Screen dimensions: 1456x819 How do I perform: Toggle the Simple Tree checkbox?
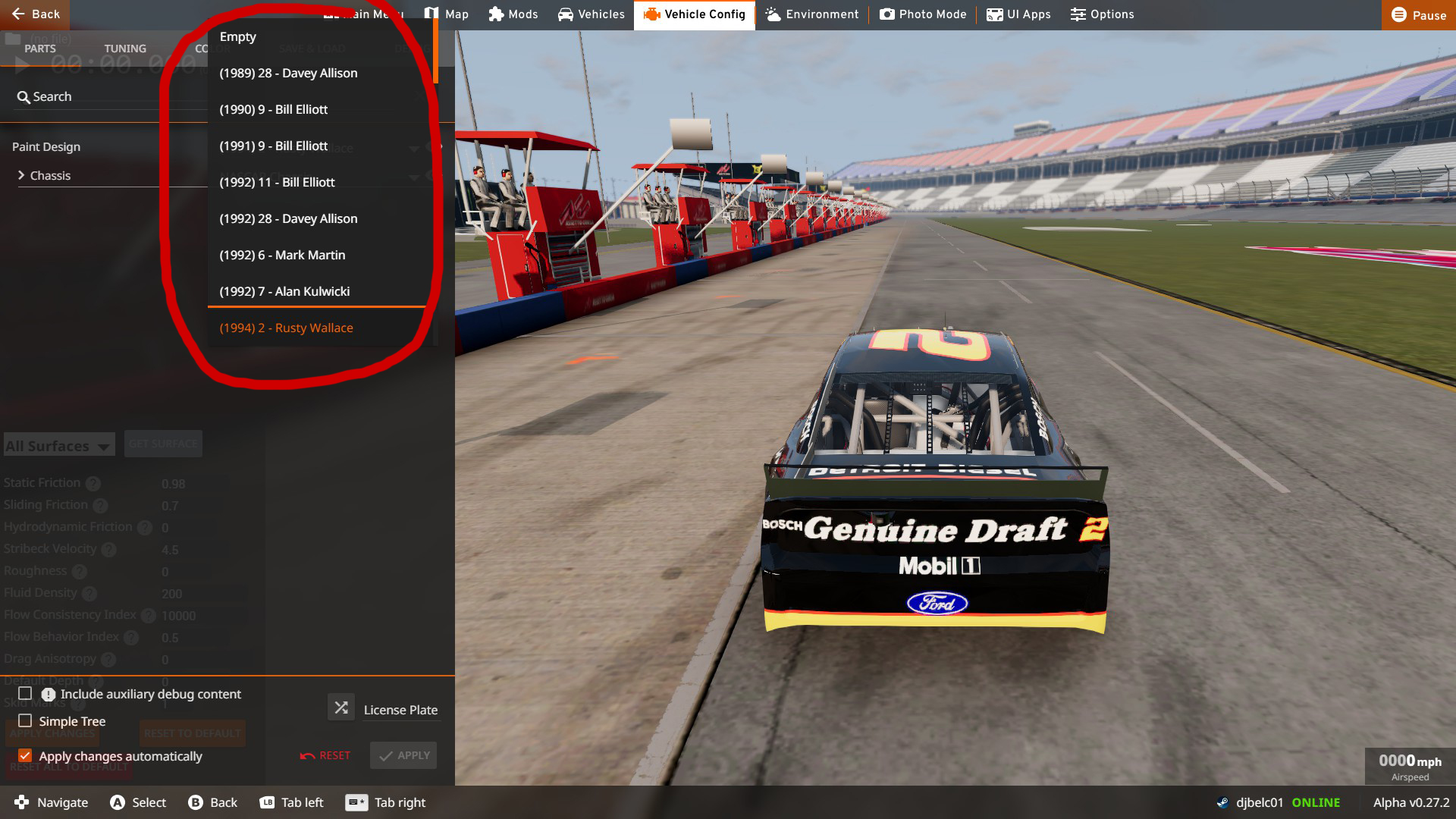tap(25, 721)
